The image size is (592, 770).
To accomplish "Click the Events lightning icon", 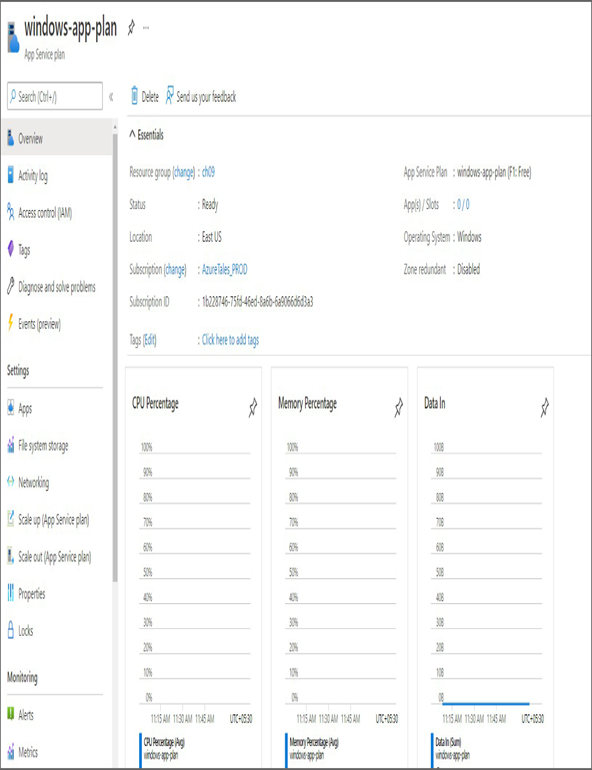I will pyautogui.click(x=10, y=323).
